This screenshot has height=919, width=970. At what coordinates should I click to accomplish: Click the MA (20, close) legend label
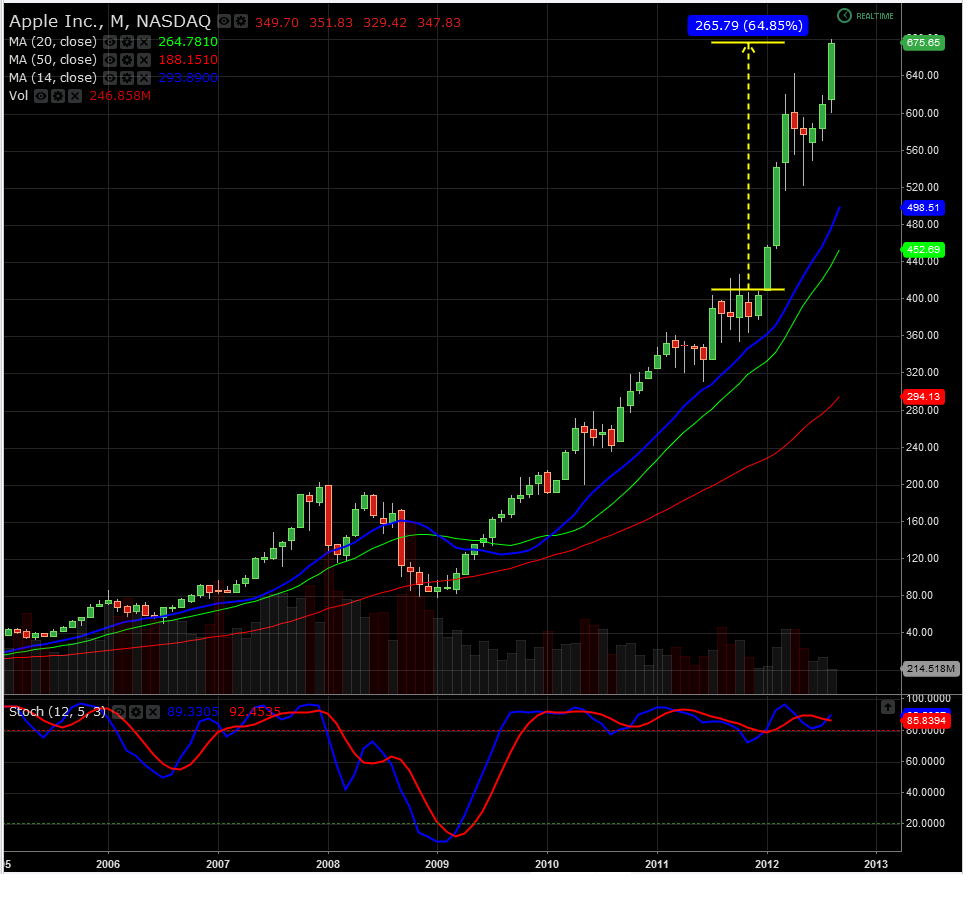click(x=53, y=42)
